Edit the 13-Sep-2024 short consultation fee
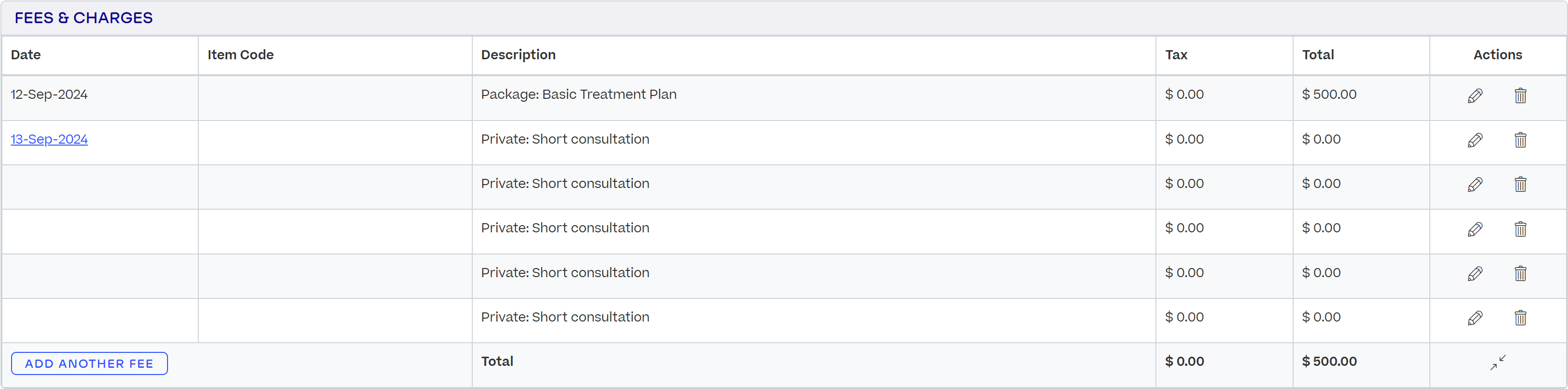1568x389 pixels. click(x=1475, y=140)
